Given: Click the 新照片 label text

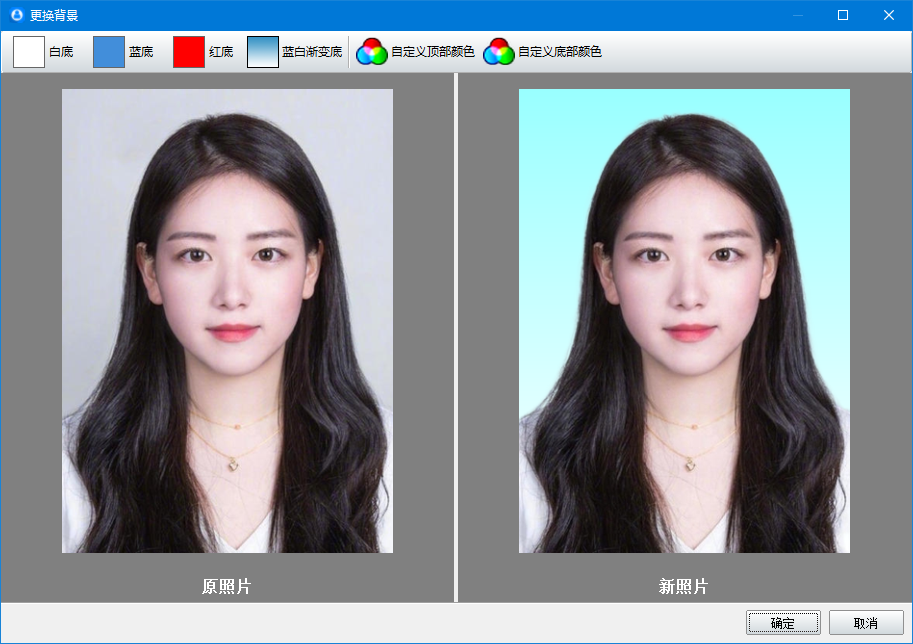Looking at the screenshot, I should [x=684, y=586].
